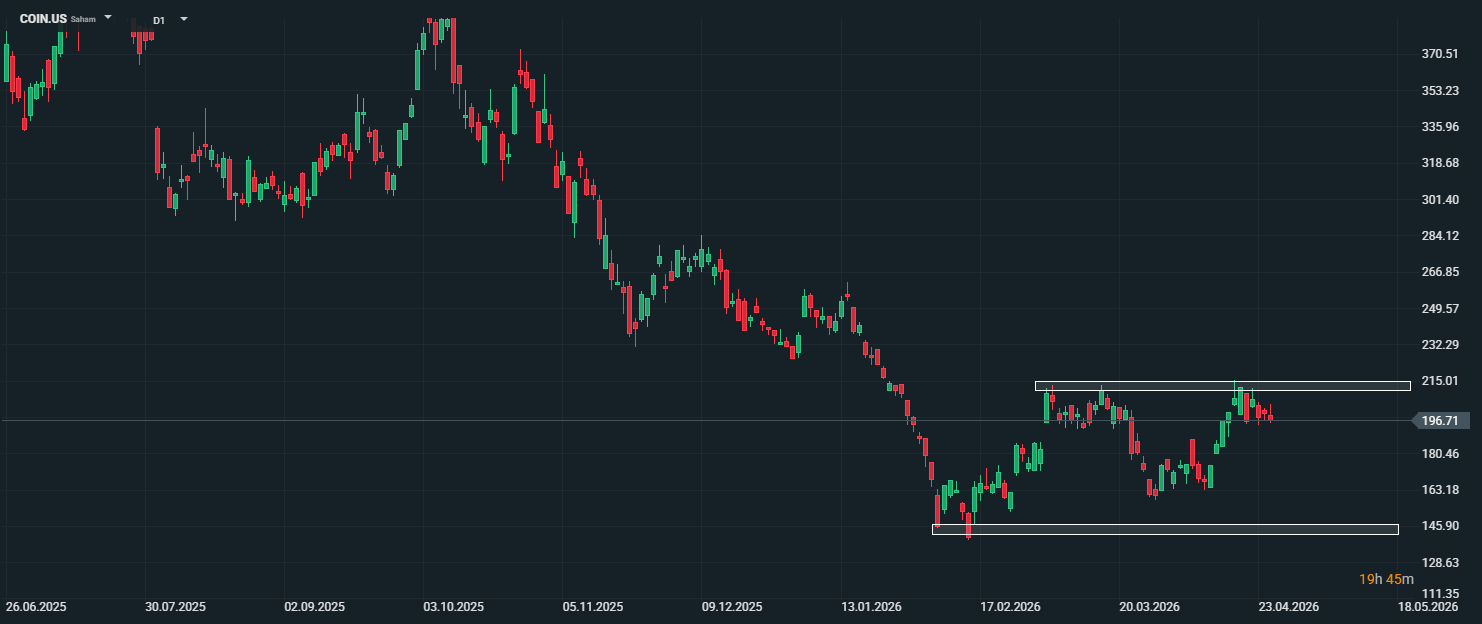Expand the D1 timeframe dropdown arrow
Screen dimensions: 1482x624
coord(183,19)
